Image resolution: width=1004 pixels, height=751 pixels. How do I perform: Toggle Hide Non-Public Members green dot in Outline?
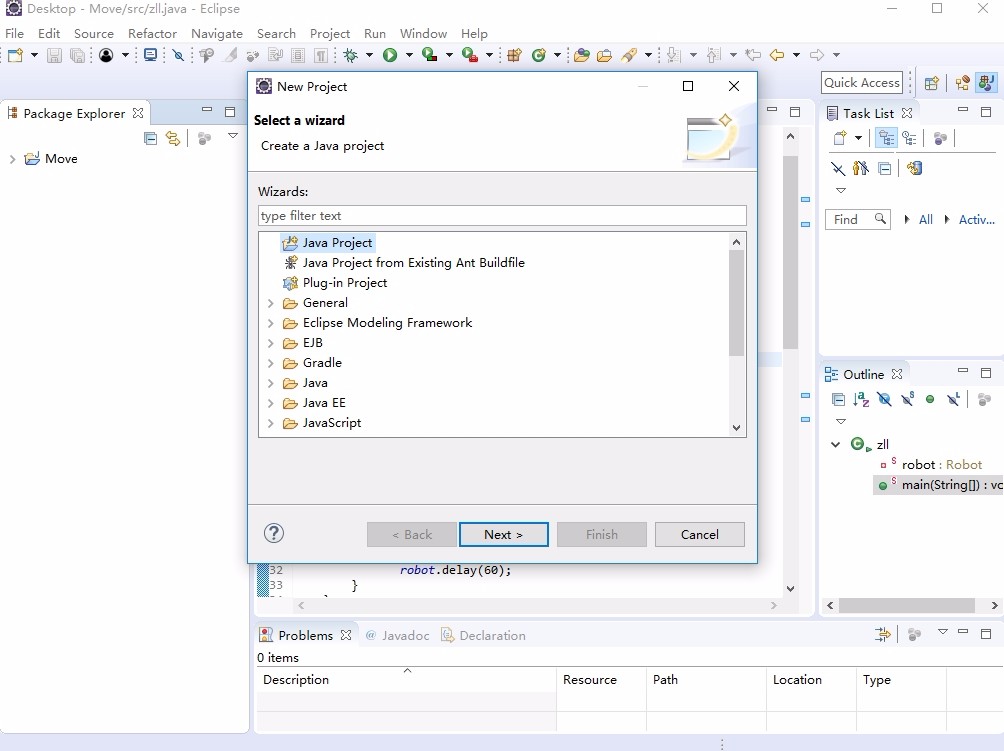(x=930, y=400)
